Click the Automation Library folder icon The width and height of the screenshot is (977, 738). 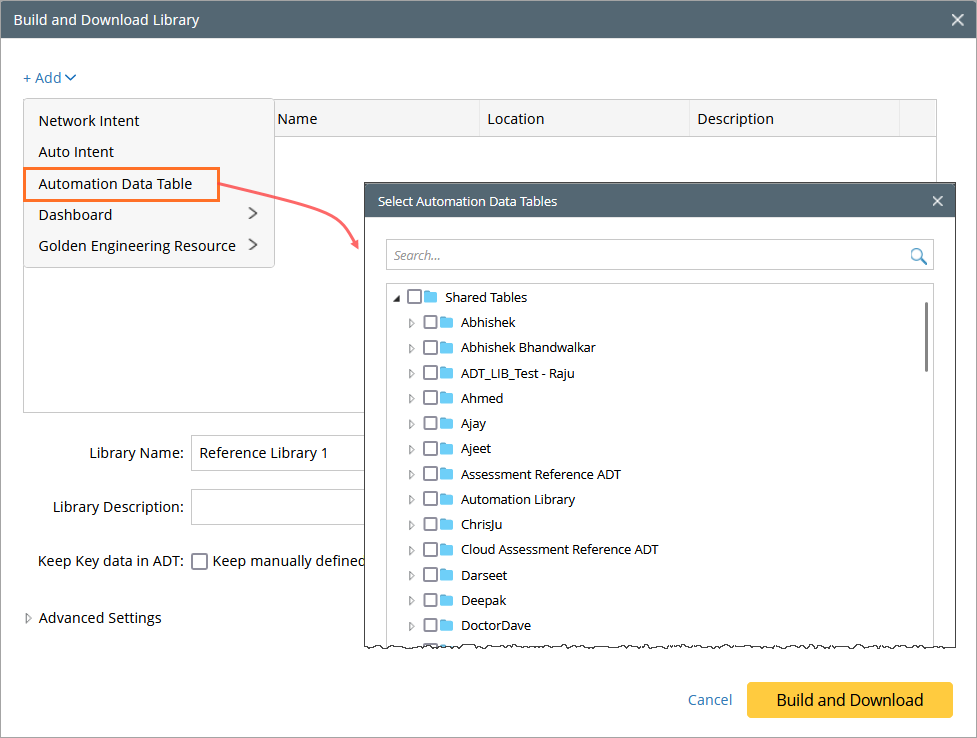coord(447,499)
